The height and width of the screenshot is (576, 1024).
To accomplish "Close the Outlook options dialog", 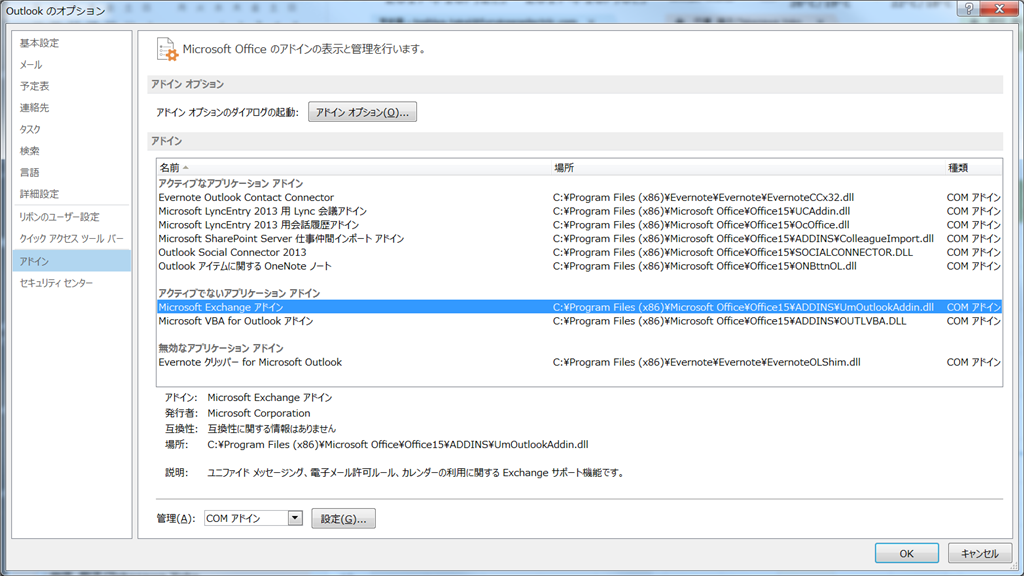I will point(999,8).
